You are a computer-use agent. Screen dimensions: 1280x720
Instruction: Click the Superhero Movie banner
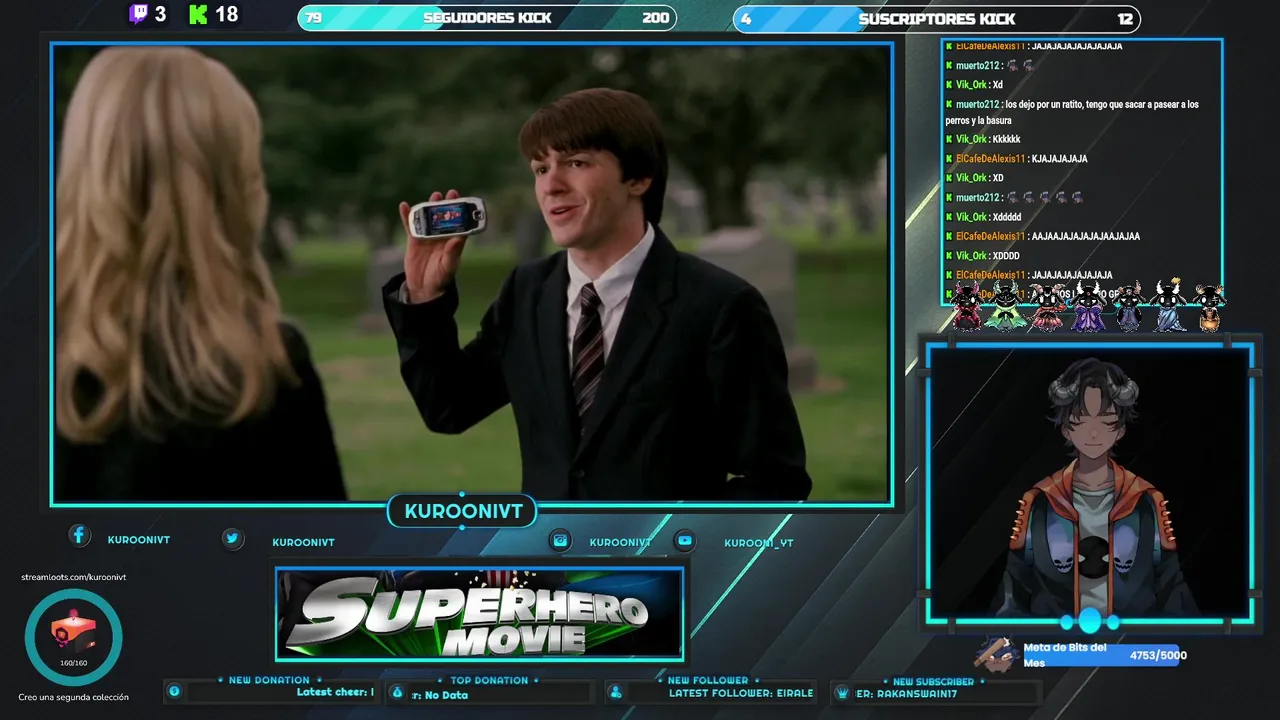point(480,615)
